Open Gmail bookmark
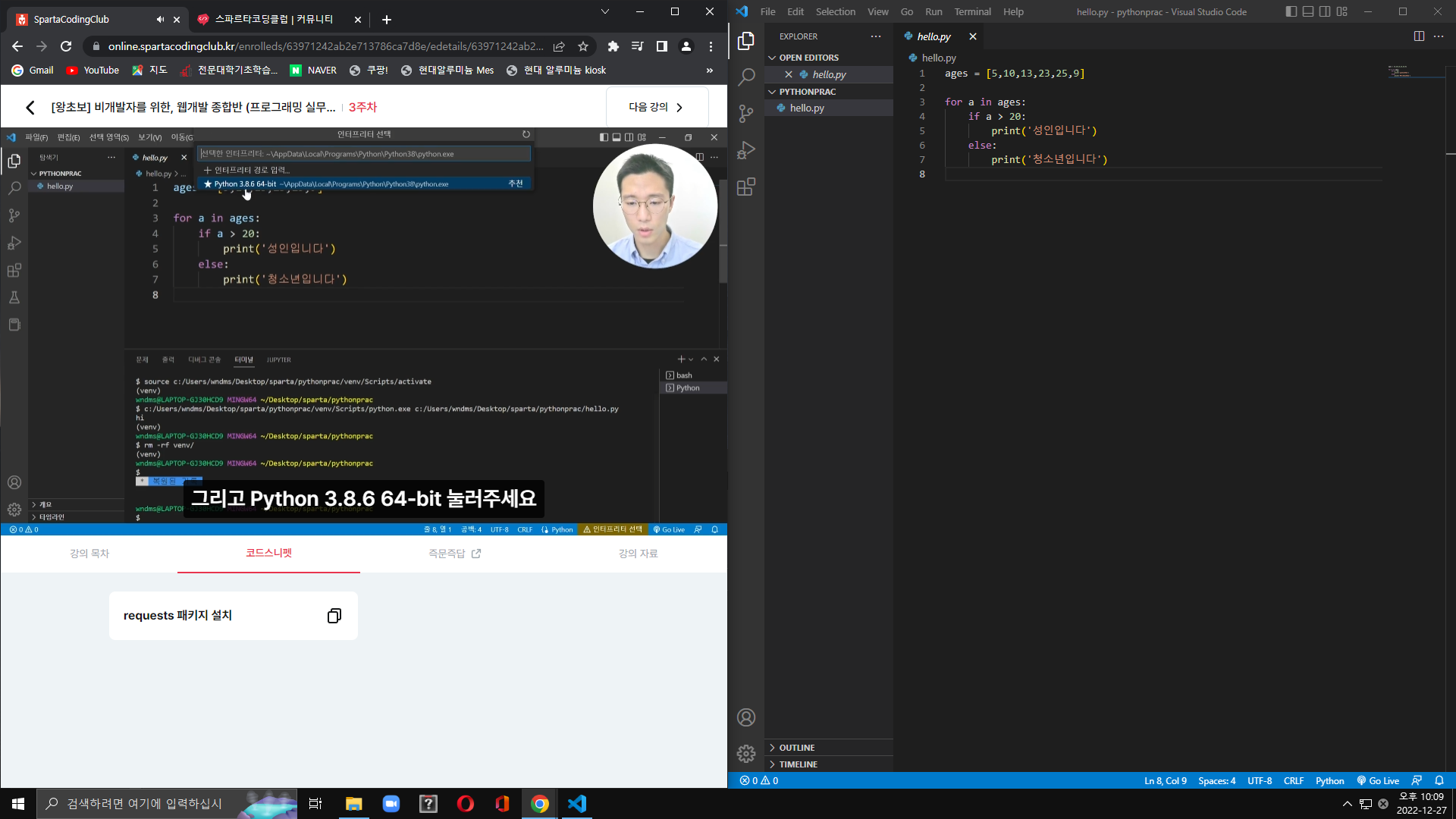The image size is (1456, 819). (33, 70)
